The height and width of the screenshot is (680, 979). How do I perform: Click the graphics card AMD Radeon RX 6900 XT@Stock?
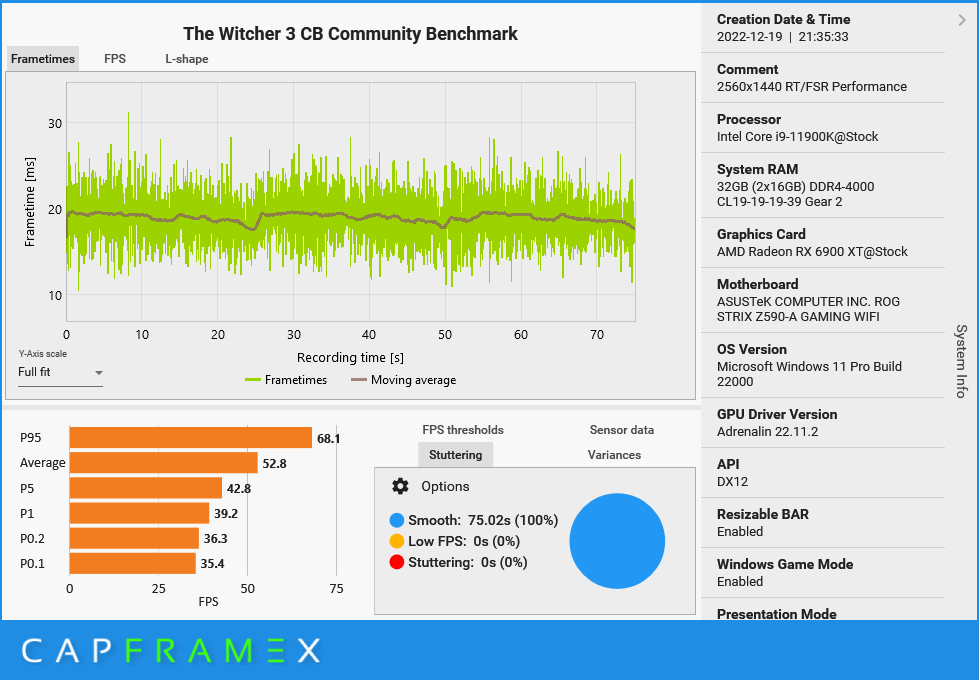[812, 252]
